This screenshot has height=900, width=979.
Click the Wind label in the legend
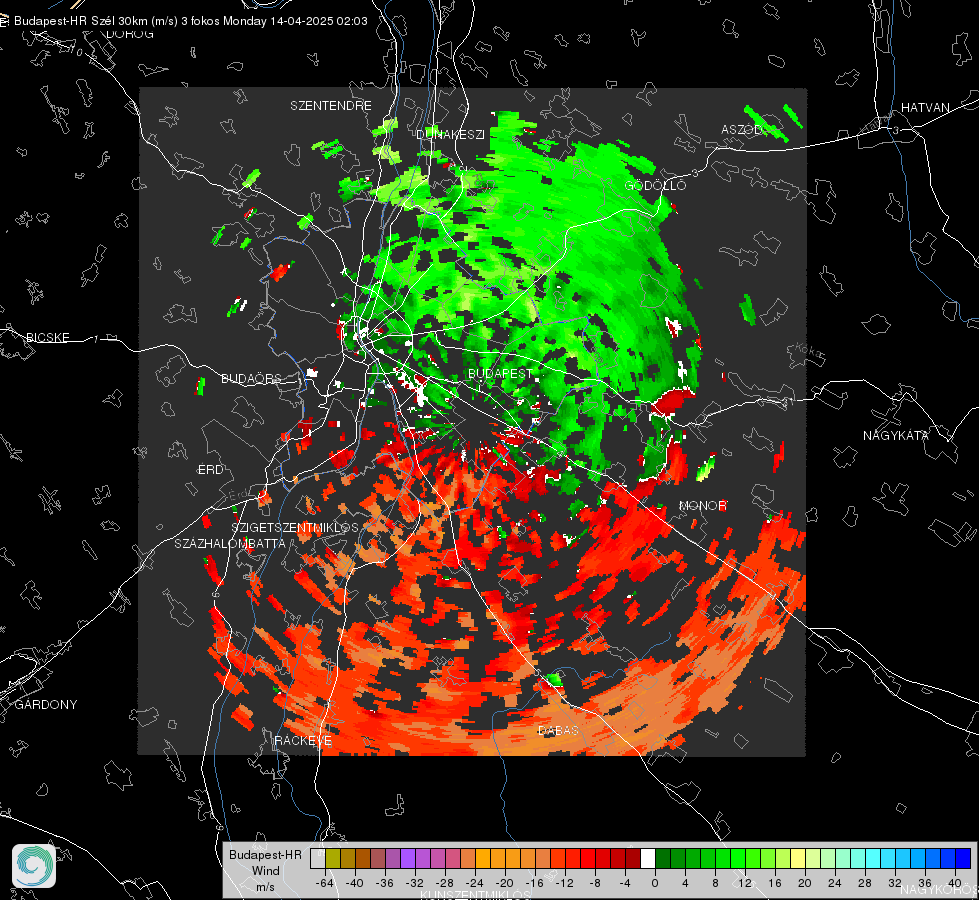(x=265, y=870)
